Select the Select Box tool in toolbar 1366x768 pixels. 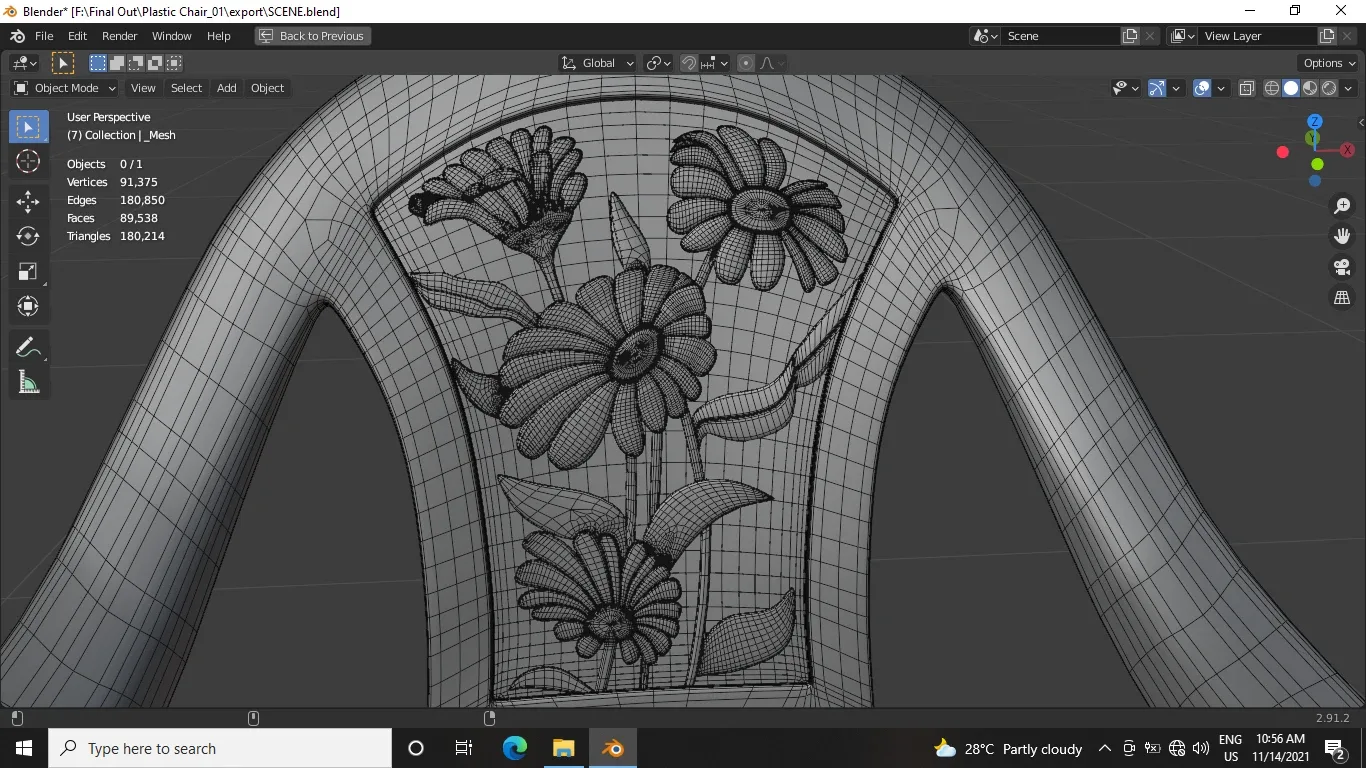click(28, 127)
